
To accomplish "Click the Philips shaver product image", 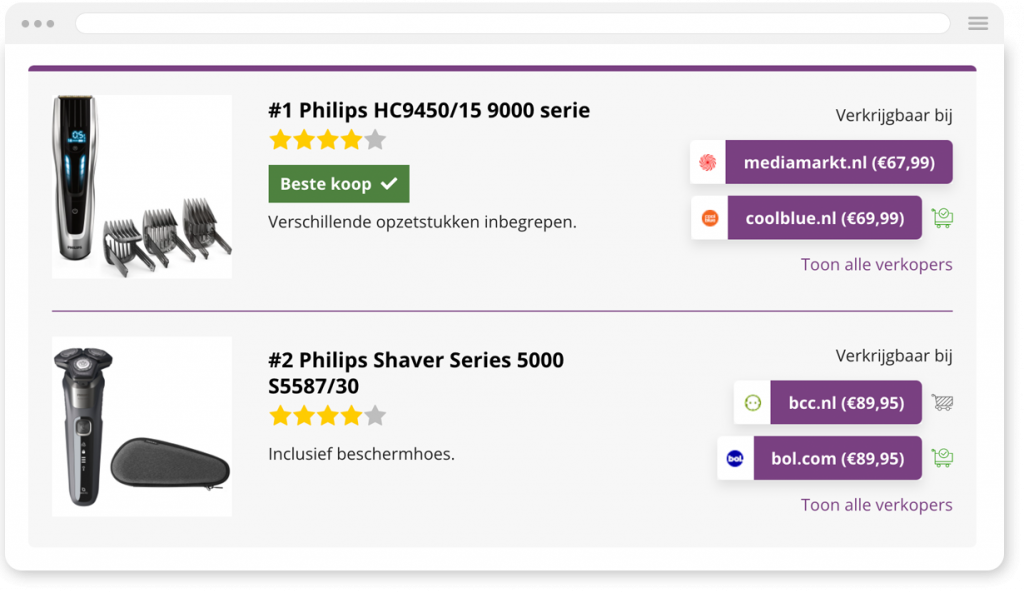I will click(x=142, y=427).
